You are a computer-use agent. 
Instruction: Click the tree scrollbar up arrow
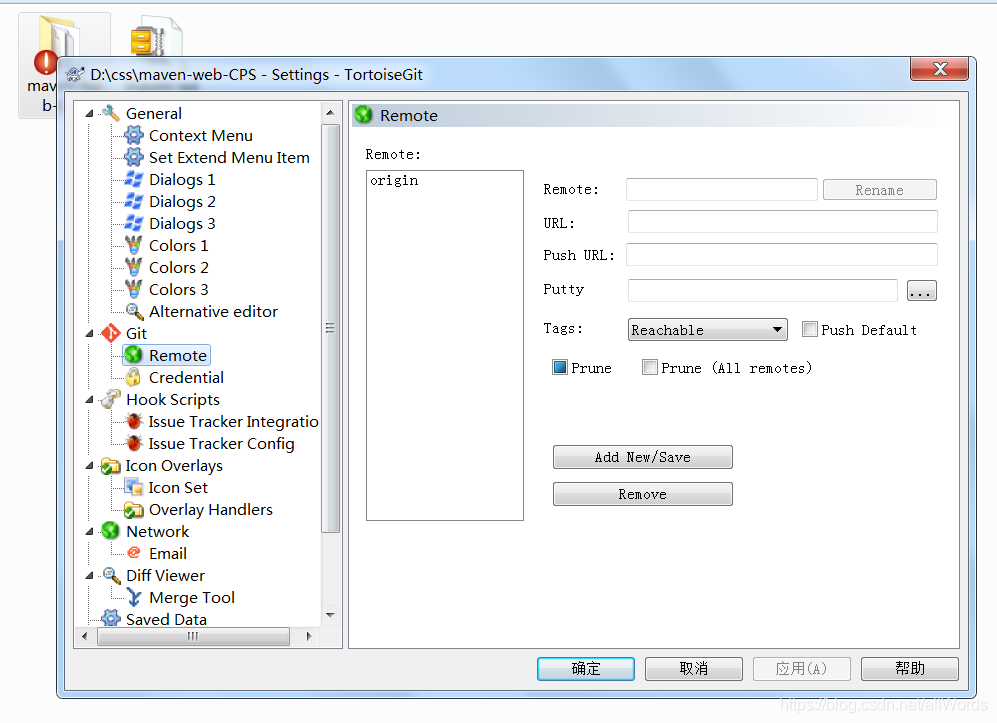330,113
